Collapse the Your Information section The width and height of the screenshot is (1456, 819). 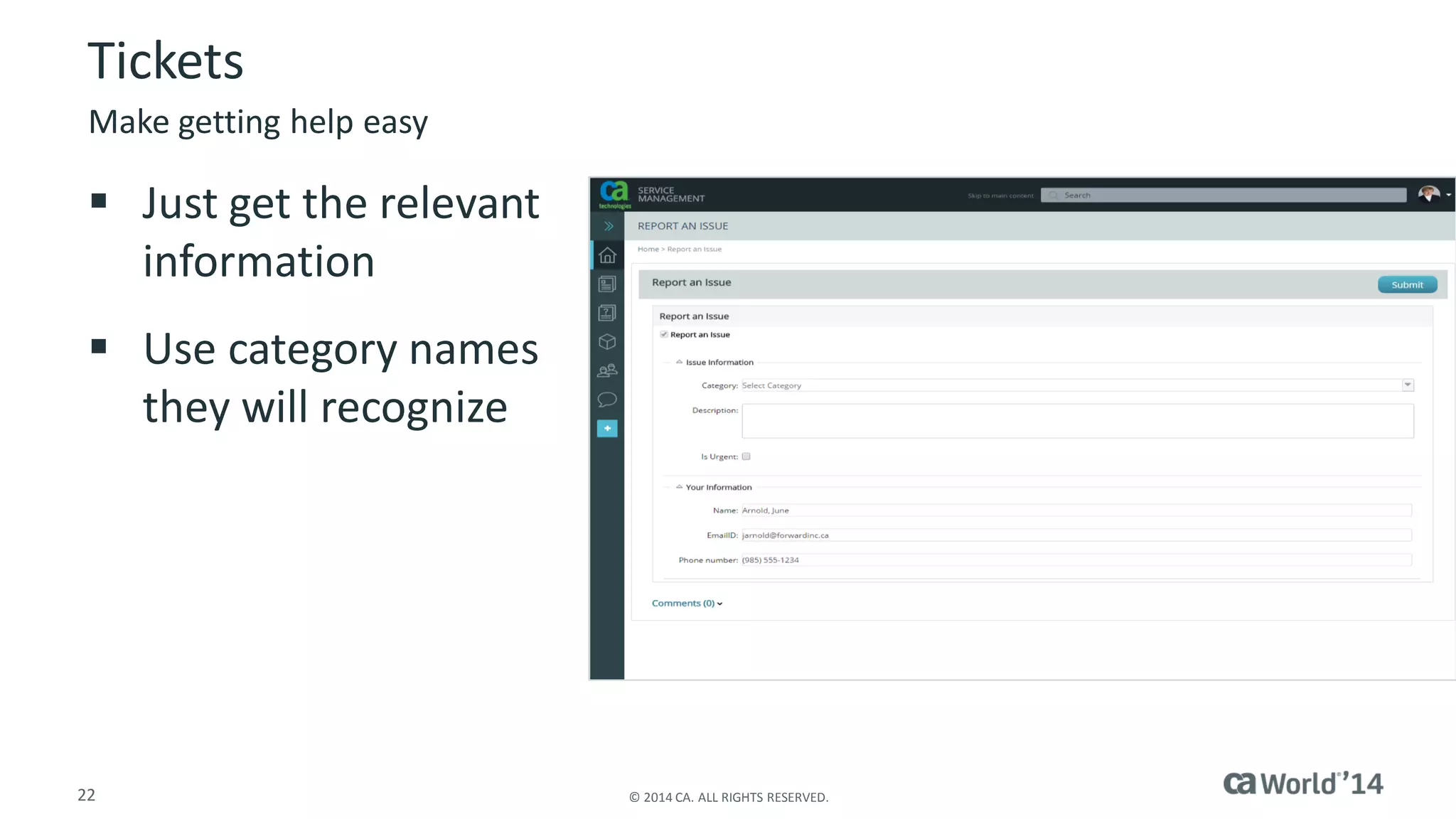(679, 487)
